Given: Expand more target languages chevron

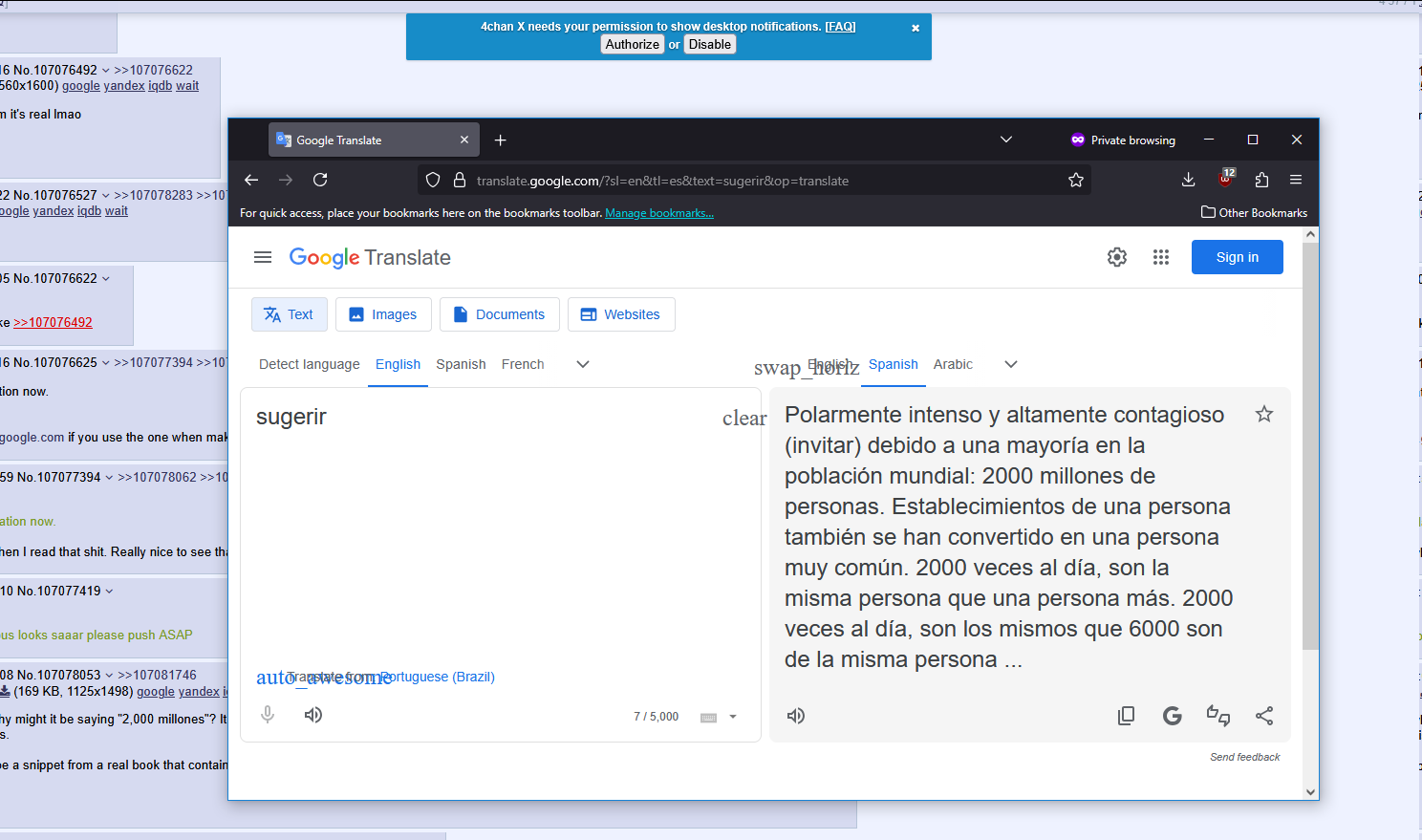Looking at the screenshot, I should click(x=1011, y=364).
